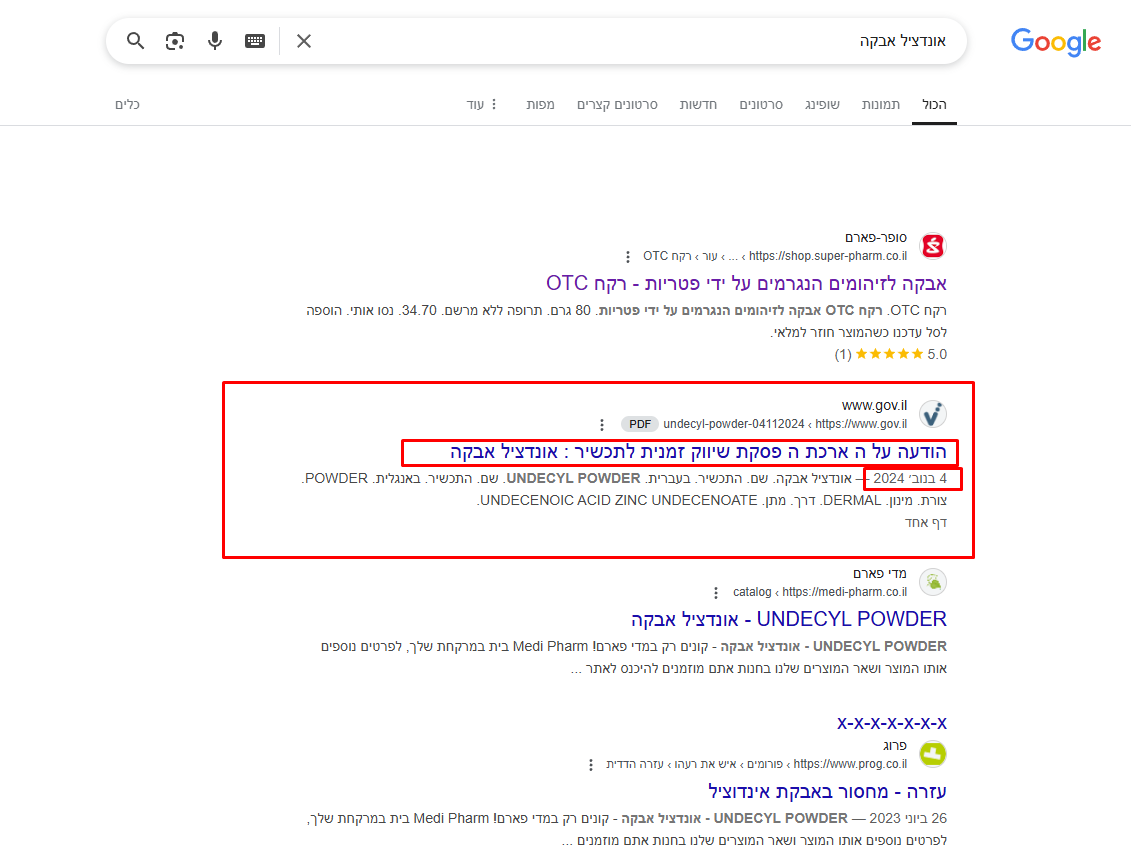Click the דף אחד text under gov.il result
The width and height of the screenshot is (1131, 868).
925,522
